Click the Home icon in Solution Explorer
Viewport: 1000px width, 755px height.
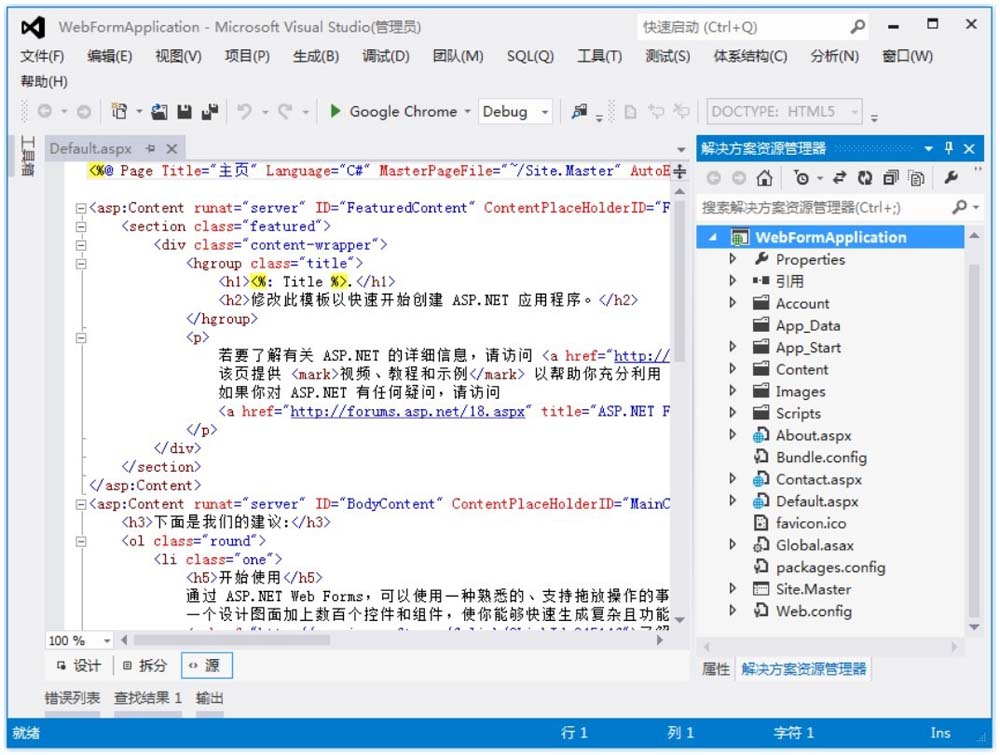(x=764, y=178)
